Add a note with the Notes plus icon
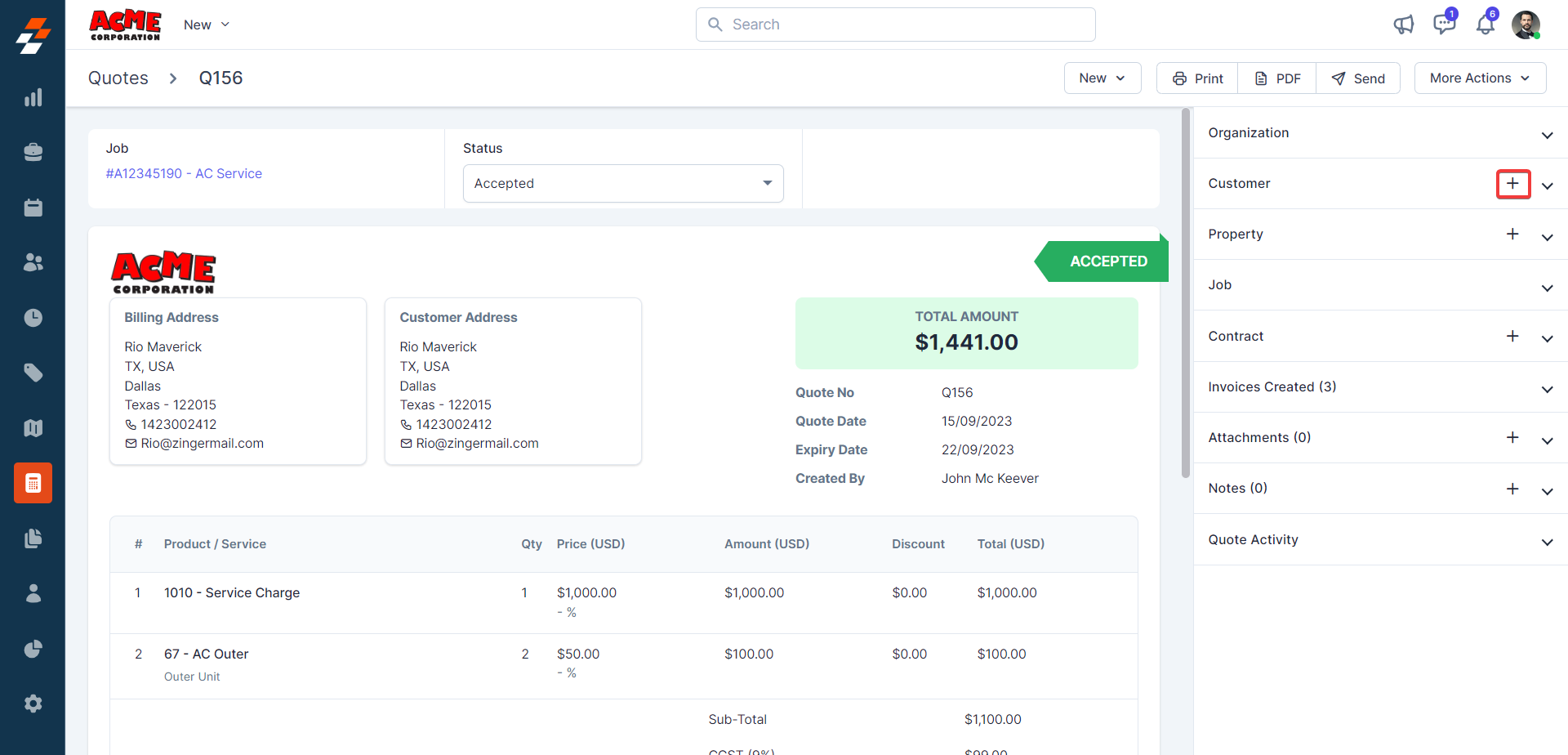 coord(1512,489)
